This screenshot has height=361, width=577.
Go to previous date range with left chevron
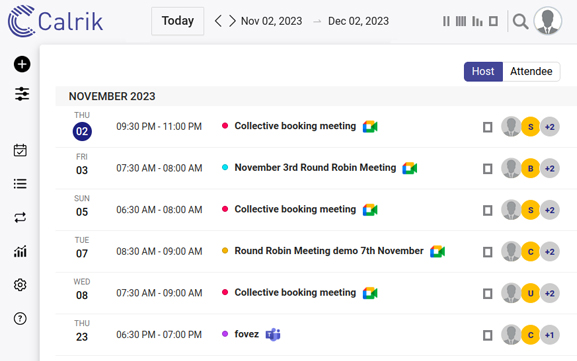click(x=218, y=21)
